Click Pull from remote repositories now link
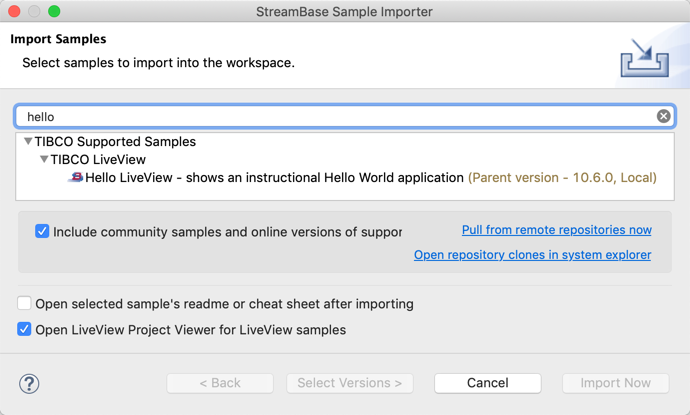The image size is (690, 415). coord(556,230)
